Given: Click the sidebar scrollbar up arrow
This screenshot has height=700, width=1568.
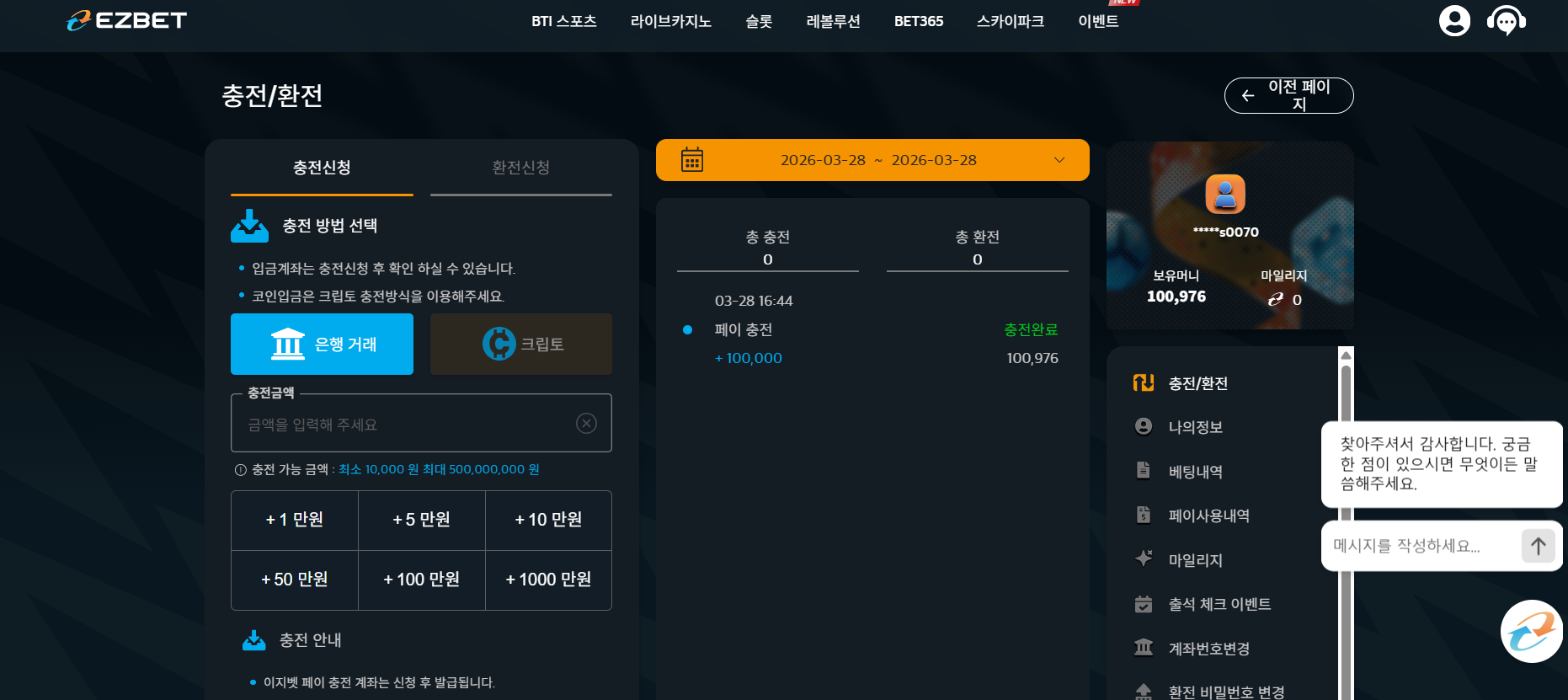Looking at the screenshot, I should [1346, 355].
